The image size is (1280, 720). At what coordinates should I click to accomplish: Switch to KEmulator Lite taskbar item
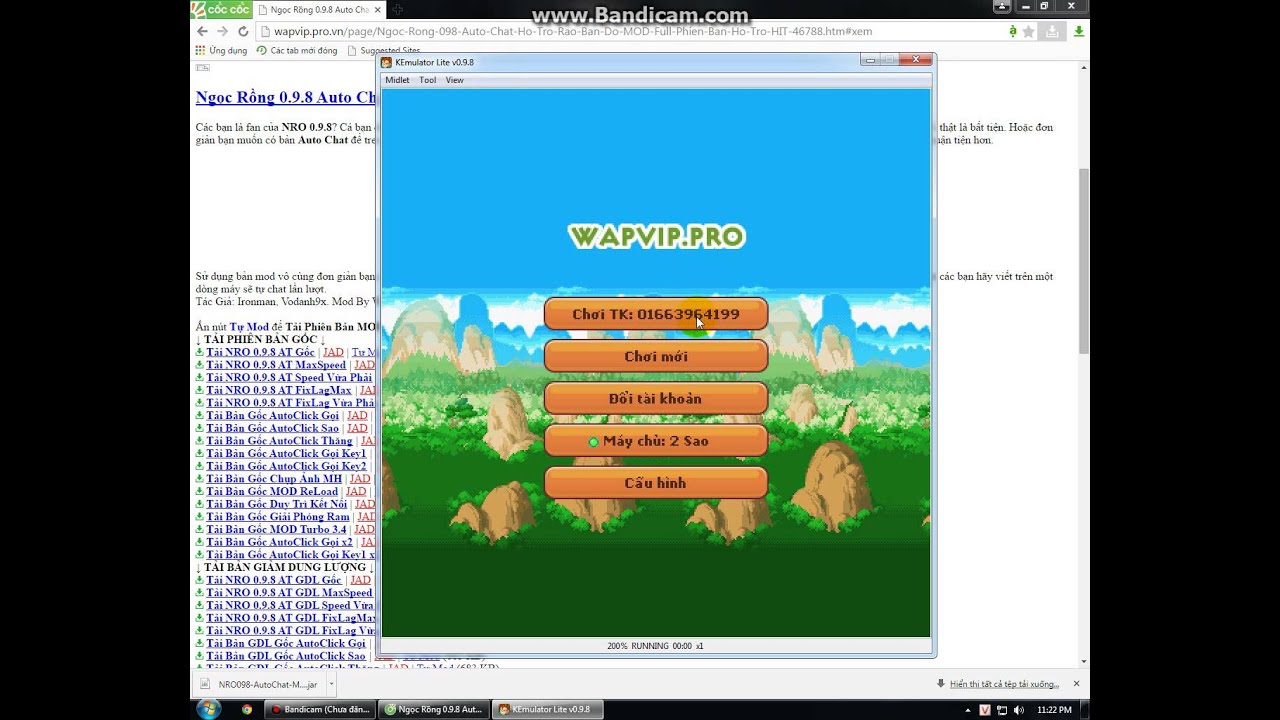546,709
